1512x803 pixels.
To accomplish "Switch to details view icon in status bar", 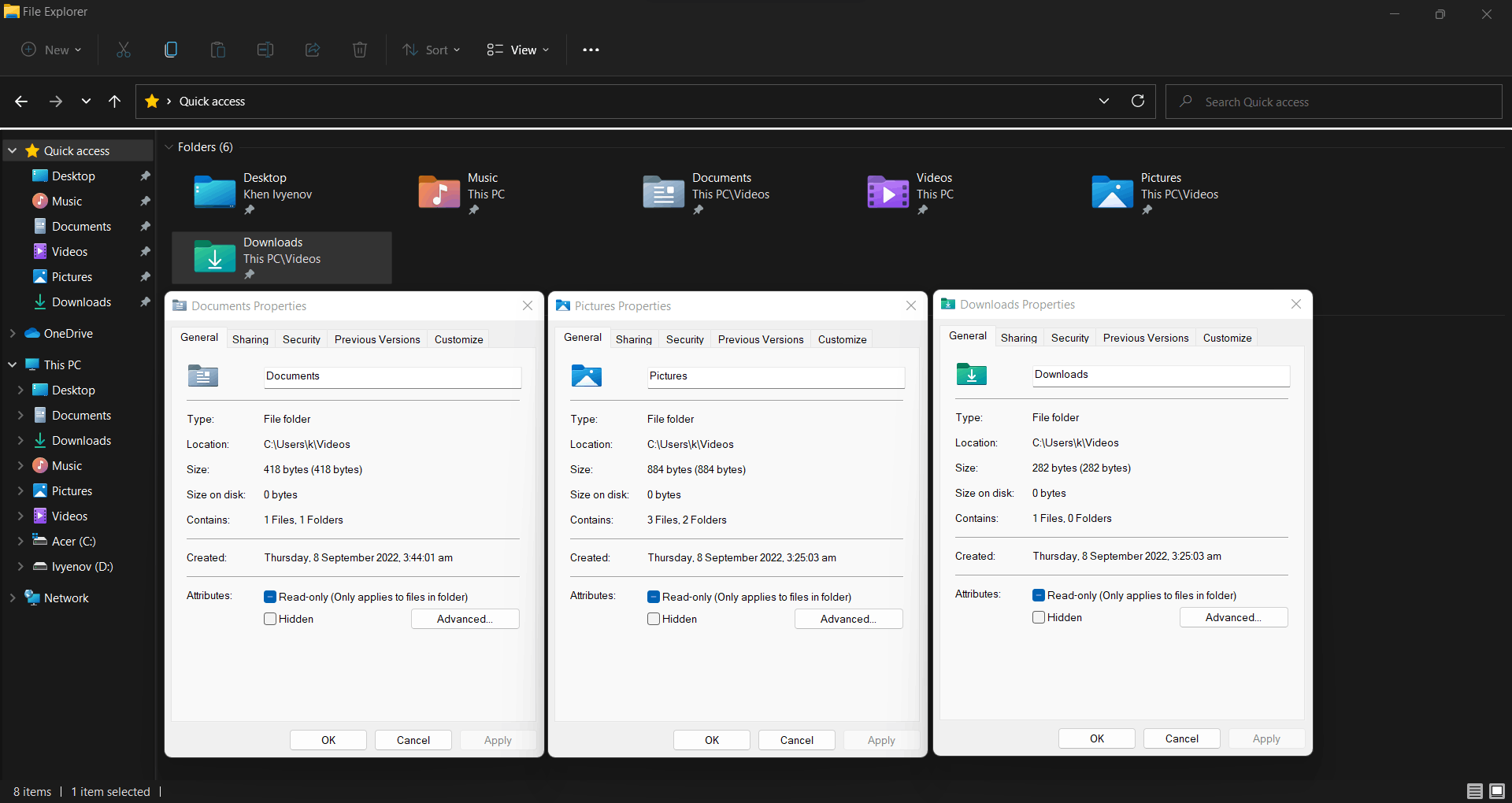I will (1475, 791).
